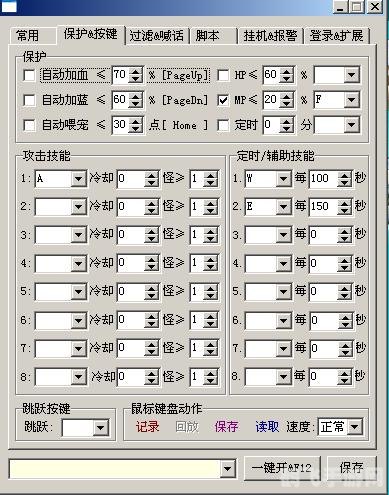
Task: Open attack skill 5 key dropdown
Action: tap(79, 292)
